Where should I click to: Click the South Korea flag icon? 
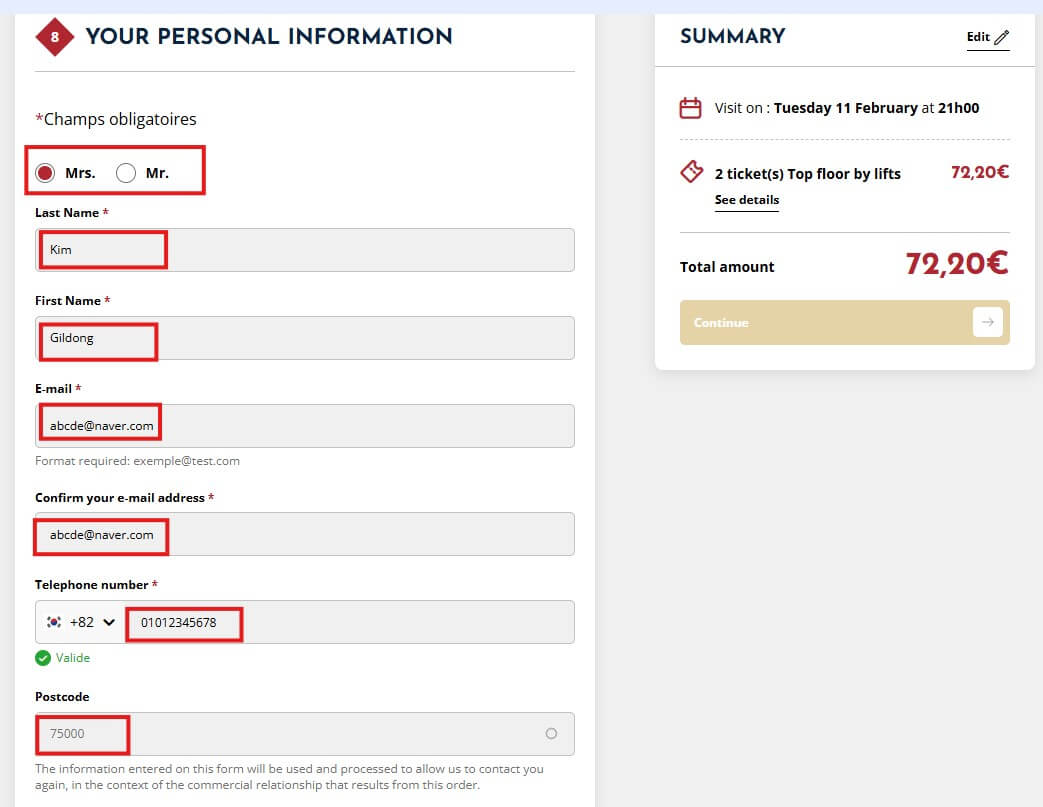(x=54, y=622)
